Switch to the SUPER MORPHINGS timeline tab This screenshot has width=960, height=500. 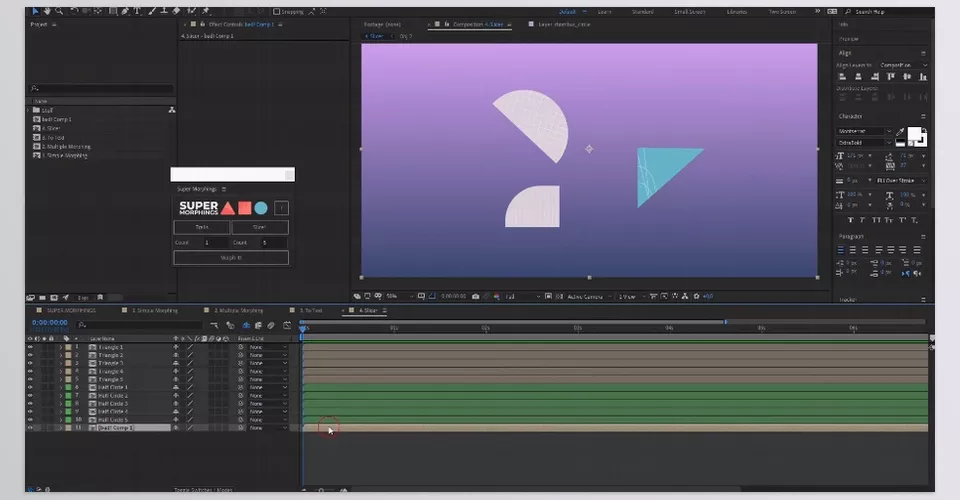(71, 310)
